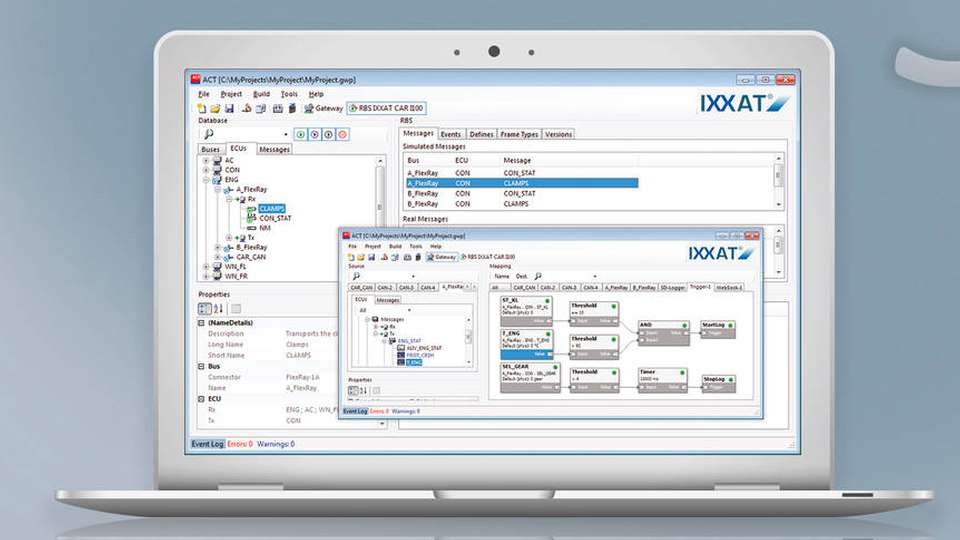The image size is (960, 540).
Task: Open the Database search dropdown arrow
Action: pyautogui.click(x=285, y=135)
